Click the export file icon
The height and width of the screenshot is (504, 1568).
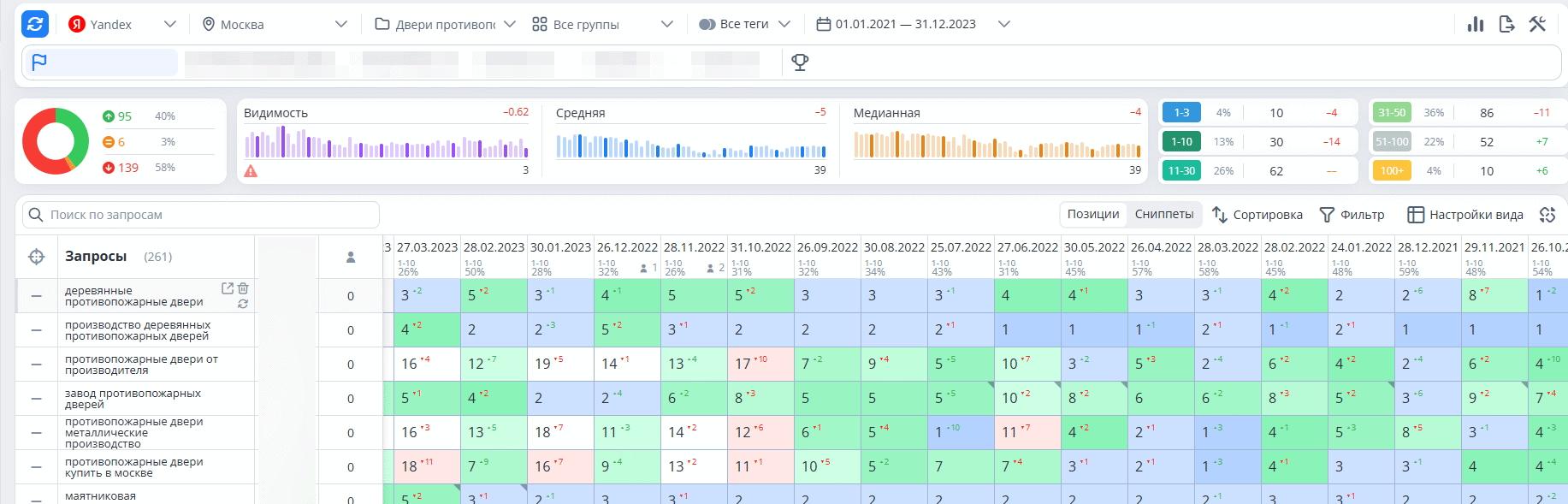pyautogui.click(x=1507, y=24)
